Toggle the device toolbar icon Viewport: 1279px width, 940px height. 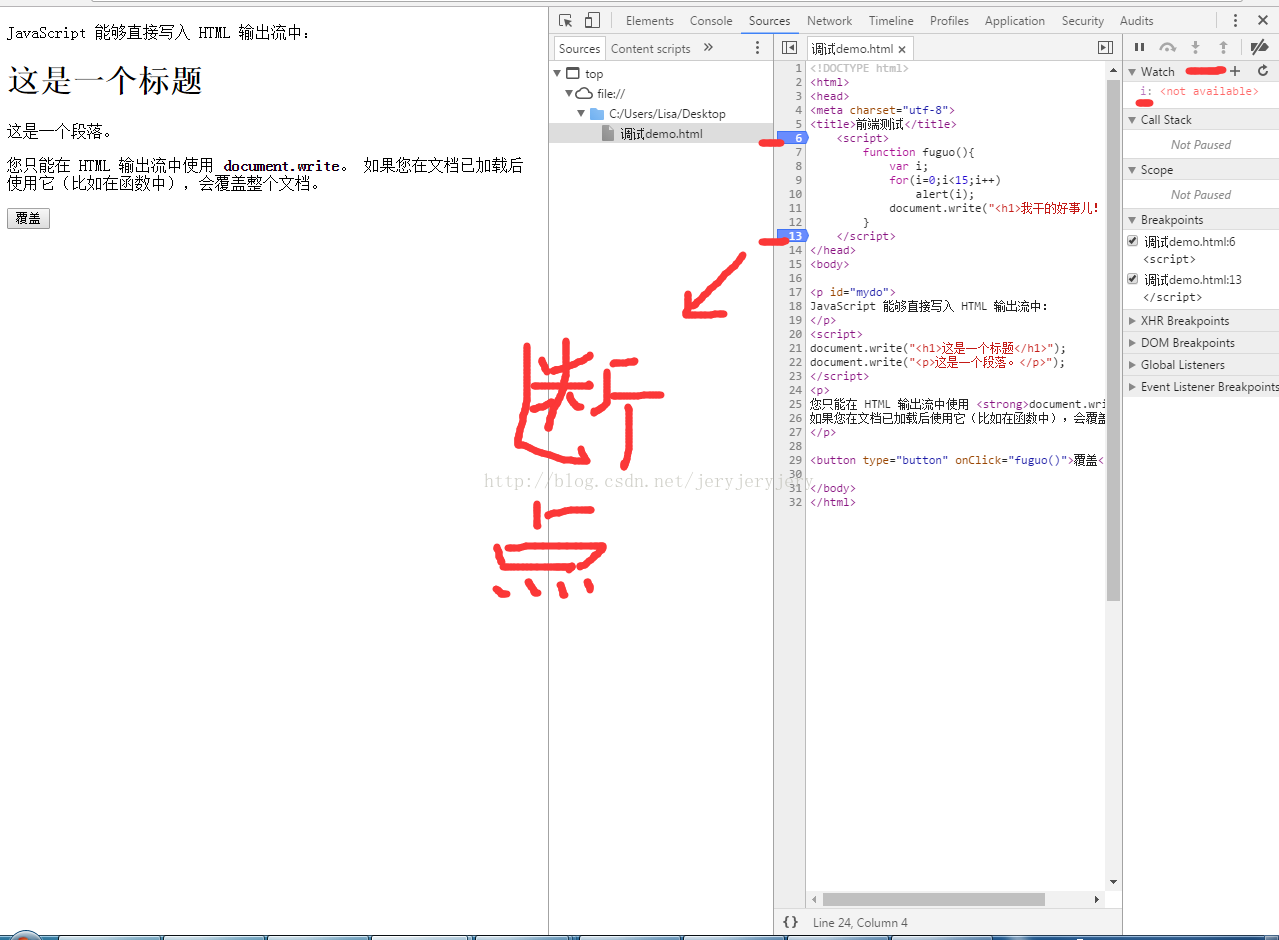point(592,20)
